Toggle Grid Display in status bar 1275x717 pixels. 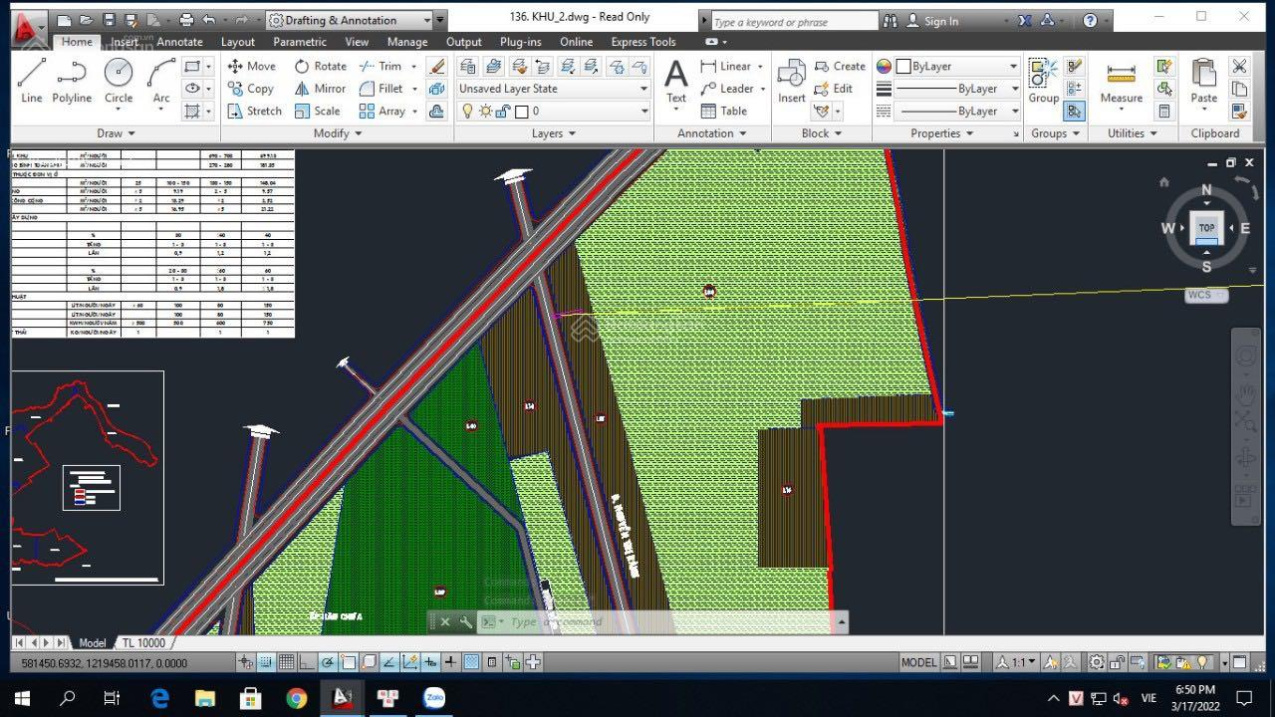(286, 662)
